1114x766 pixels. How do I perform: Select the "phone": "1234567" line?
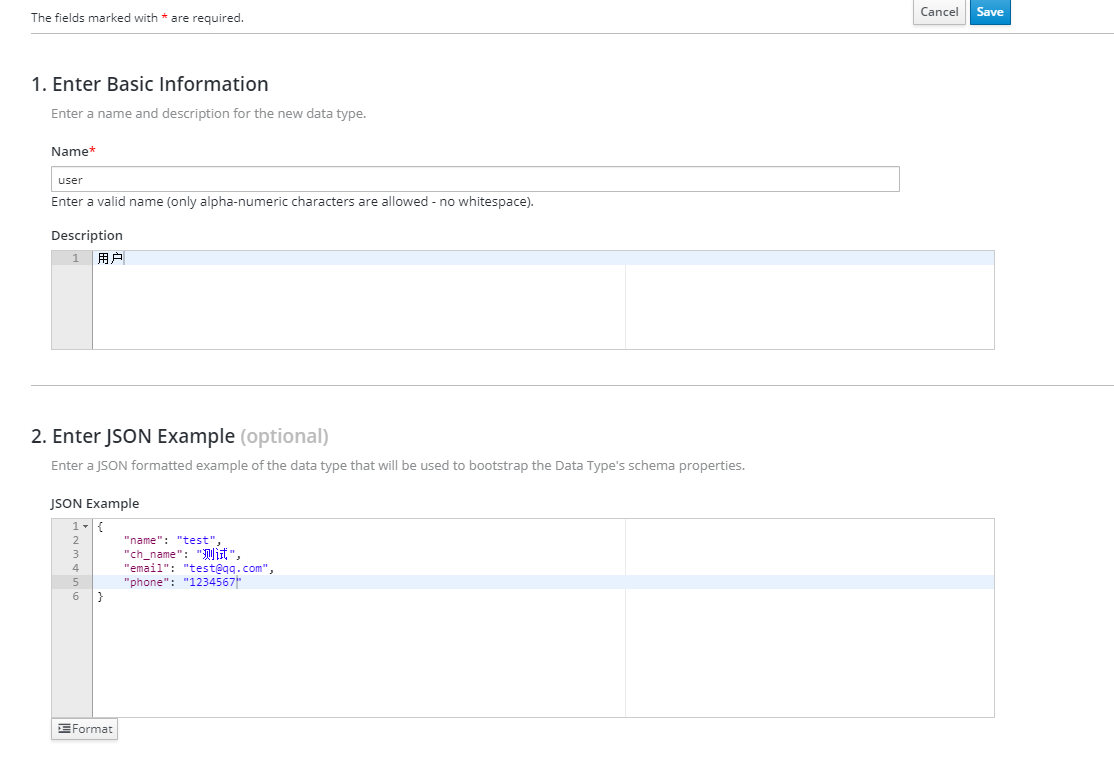point(180,581)
